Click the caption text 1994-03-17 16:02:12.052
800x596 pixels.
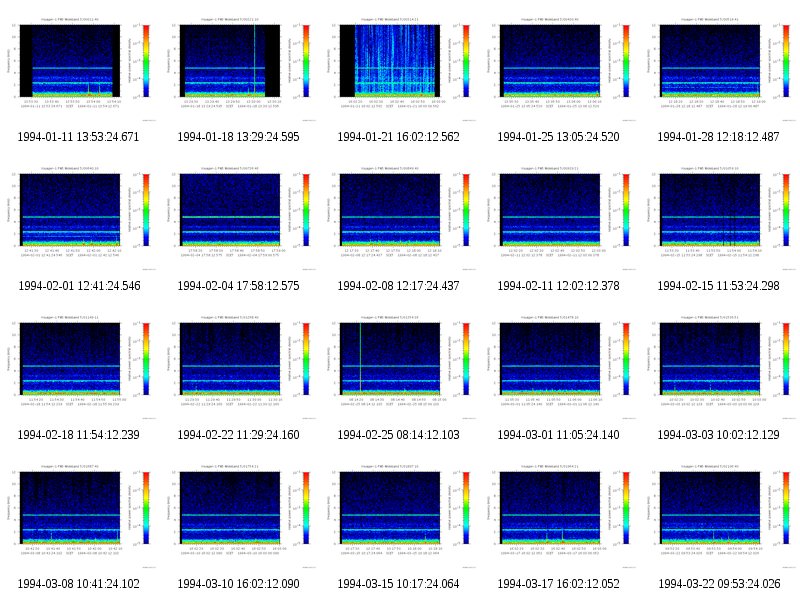click(x=558, y=584)
